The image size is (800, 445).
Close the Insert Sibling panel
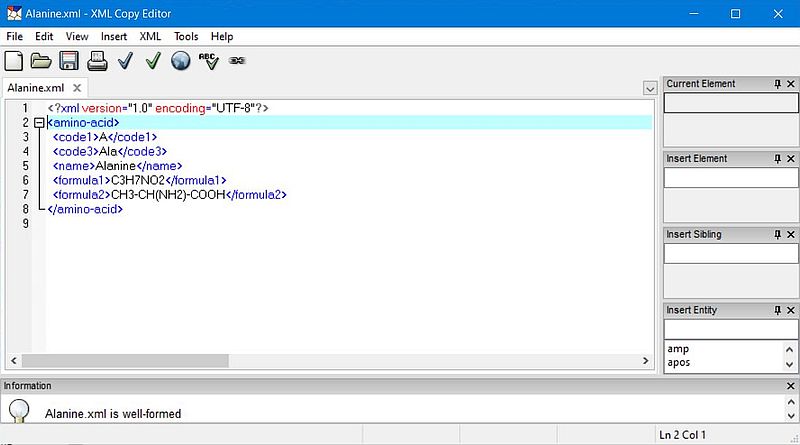(x=791, y=234)
